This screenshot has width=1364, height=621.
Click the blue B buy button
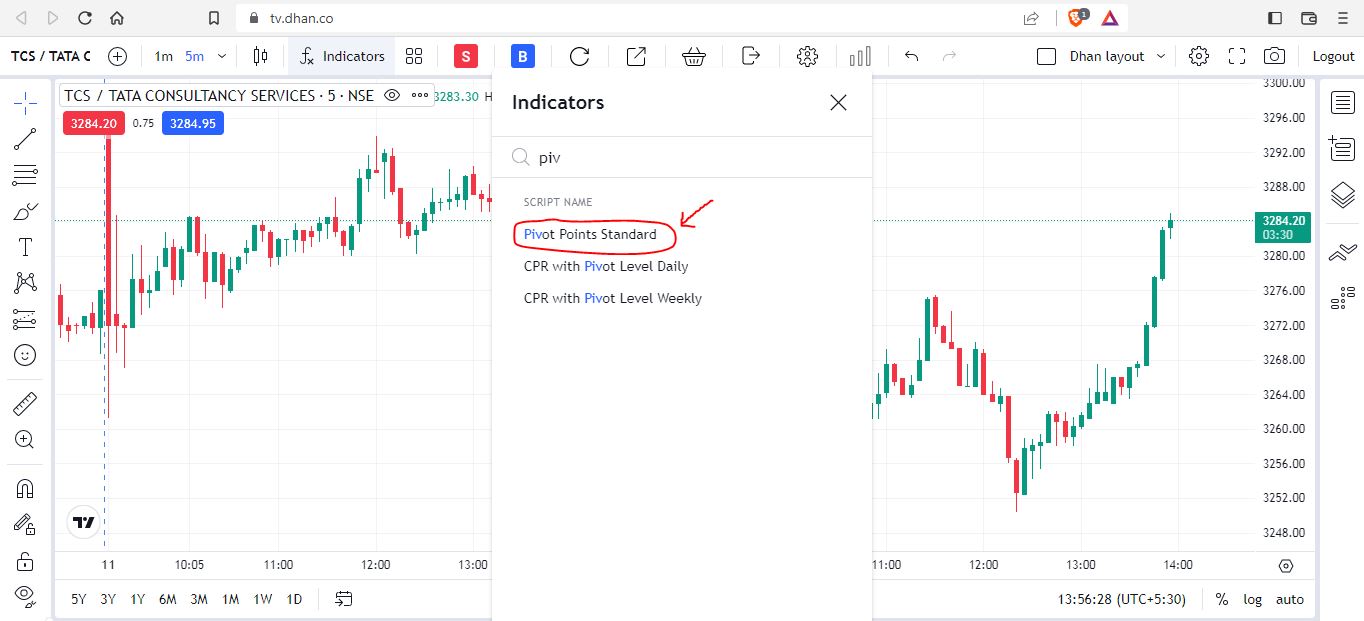point(522,56)
